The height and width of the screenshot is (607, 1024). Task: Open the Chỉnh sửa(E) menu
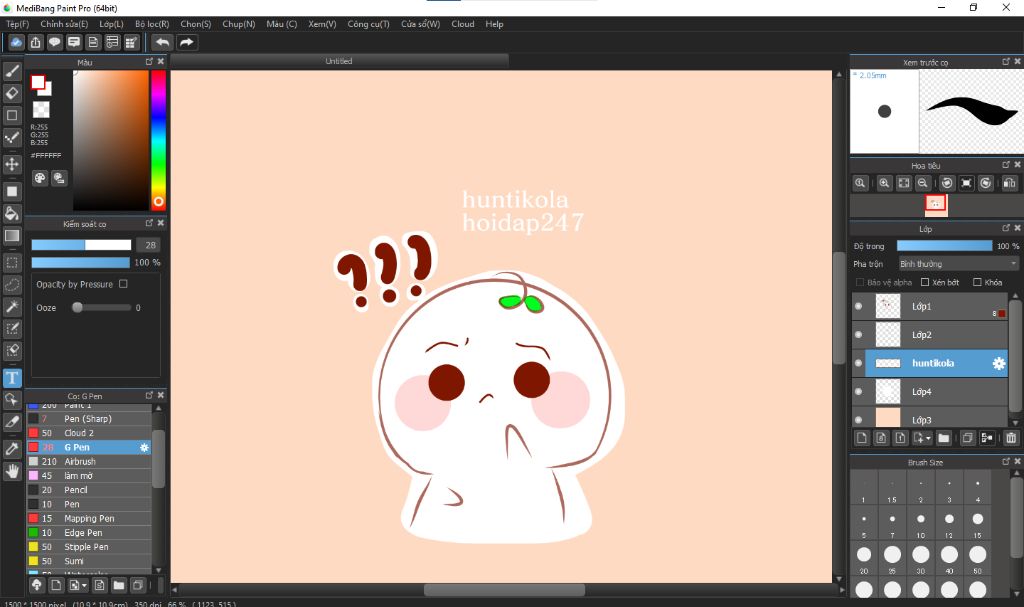(x=64, y=24)
